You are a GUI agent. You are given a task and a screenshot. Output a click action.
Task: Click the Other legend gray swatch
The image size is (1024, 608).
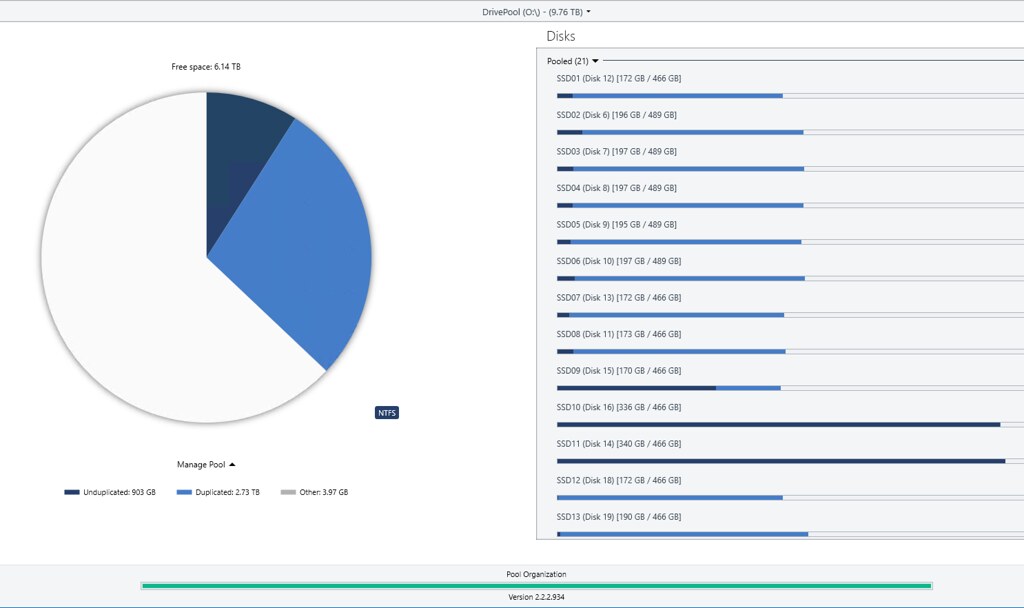(288, 492)
